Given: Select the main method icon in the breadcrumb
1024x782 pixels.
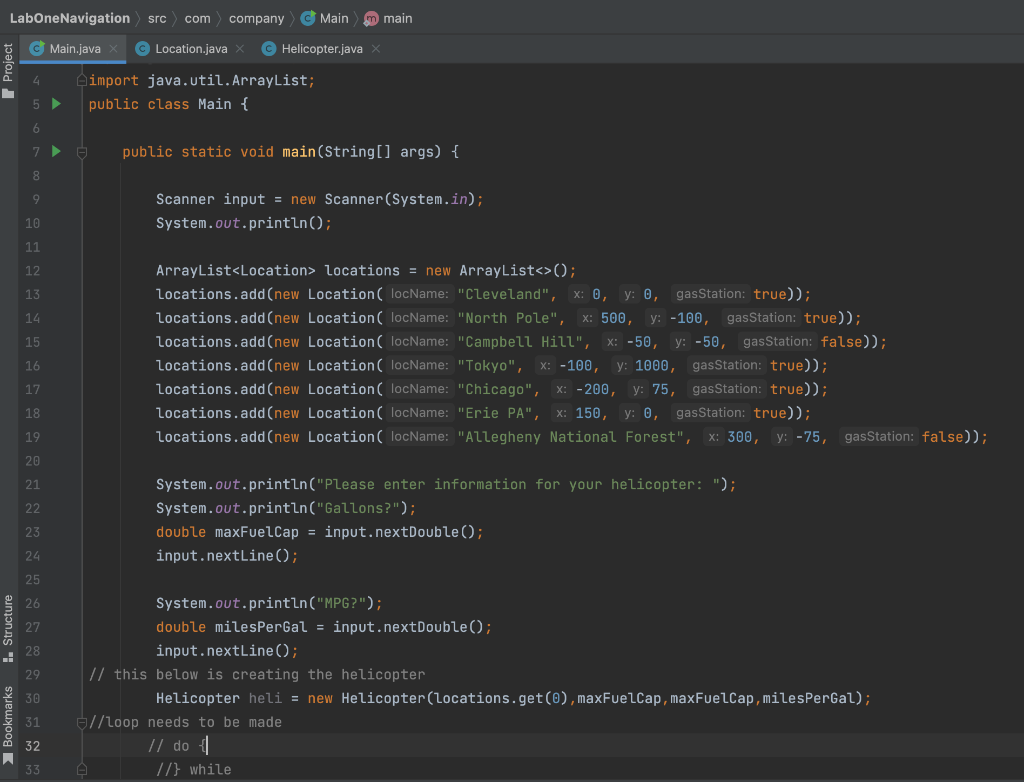Looking at the screenshot, I should 370,17.
